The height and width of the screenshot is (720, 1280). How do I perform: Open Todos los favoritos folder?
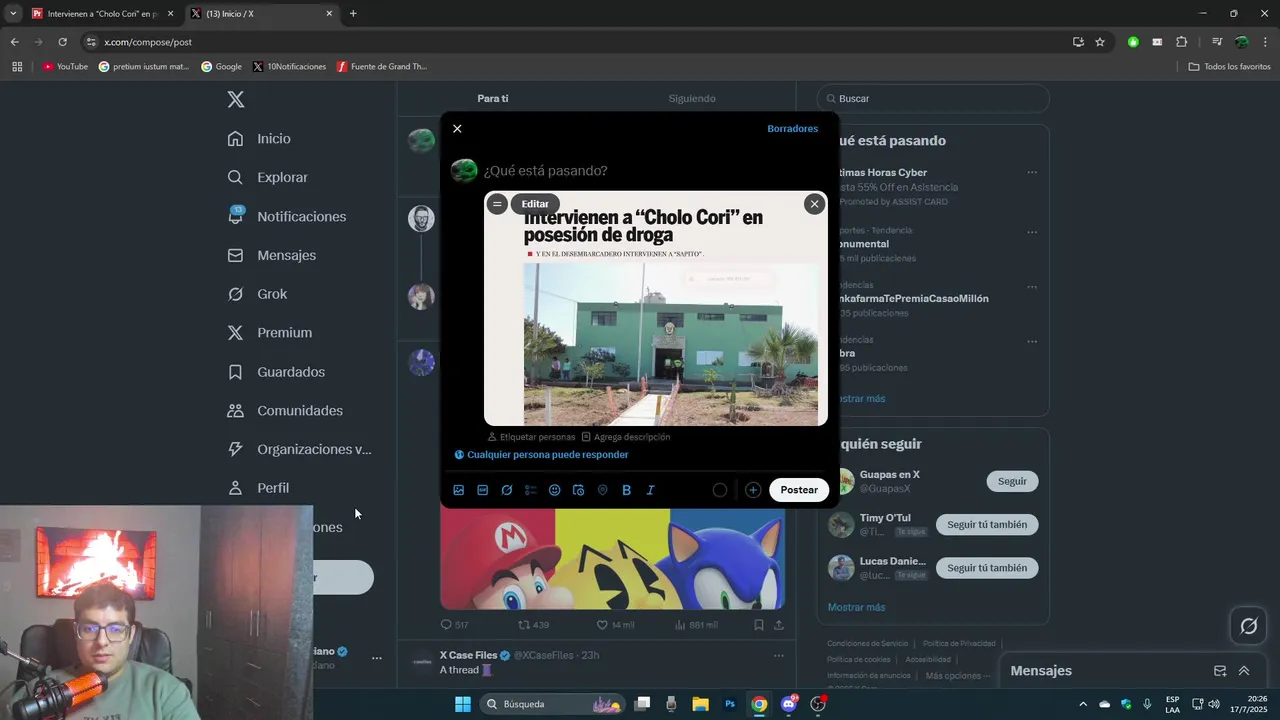coord(1229,67)
